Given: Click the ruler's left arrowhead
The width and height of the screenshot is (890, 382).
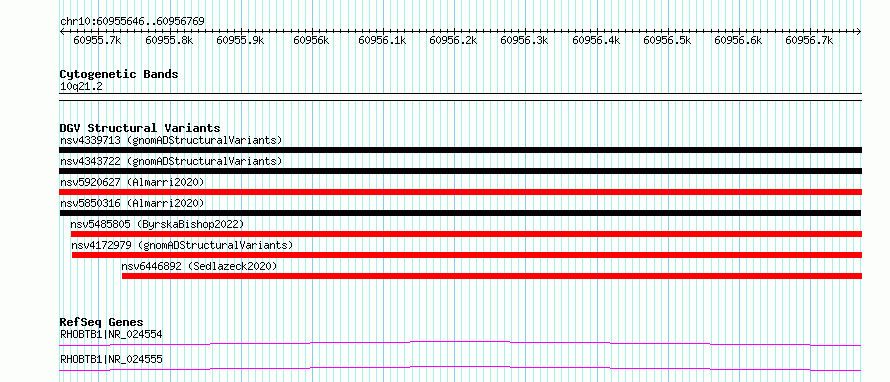Looking at the screenshot, I should pyautogui.click(x=62, y=31).
